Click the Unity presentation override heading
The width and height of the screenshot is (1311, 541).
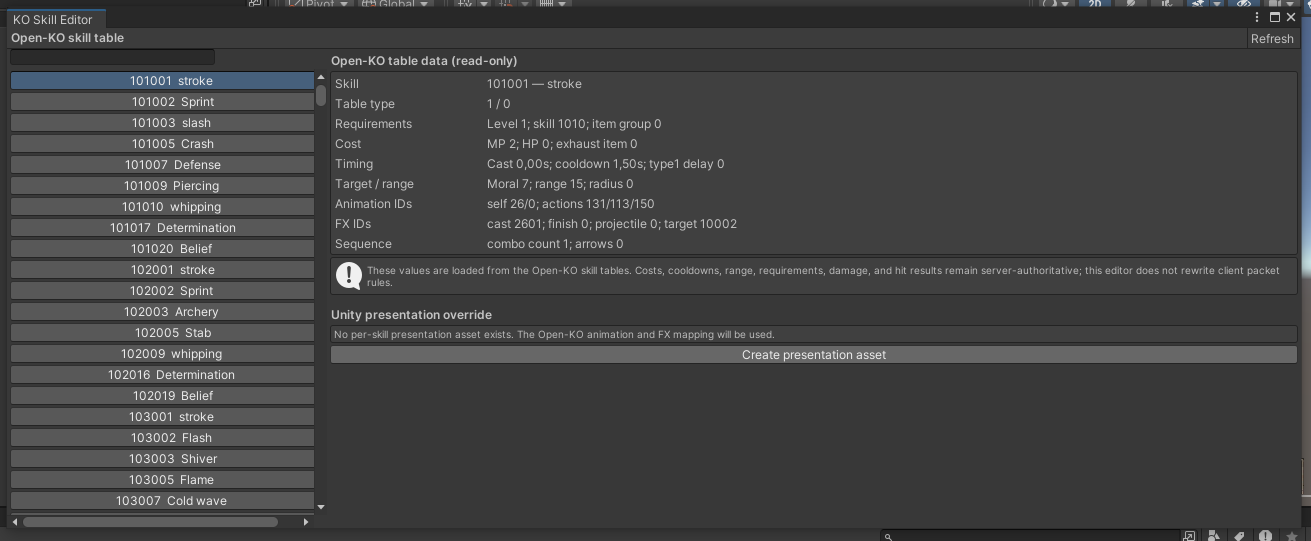pos(412,315)
